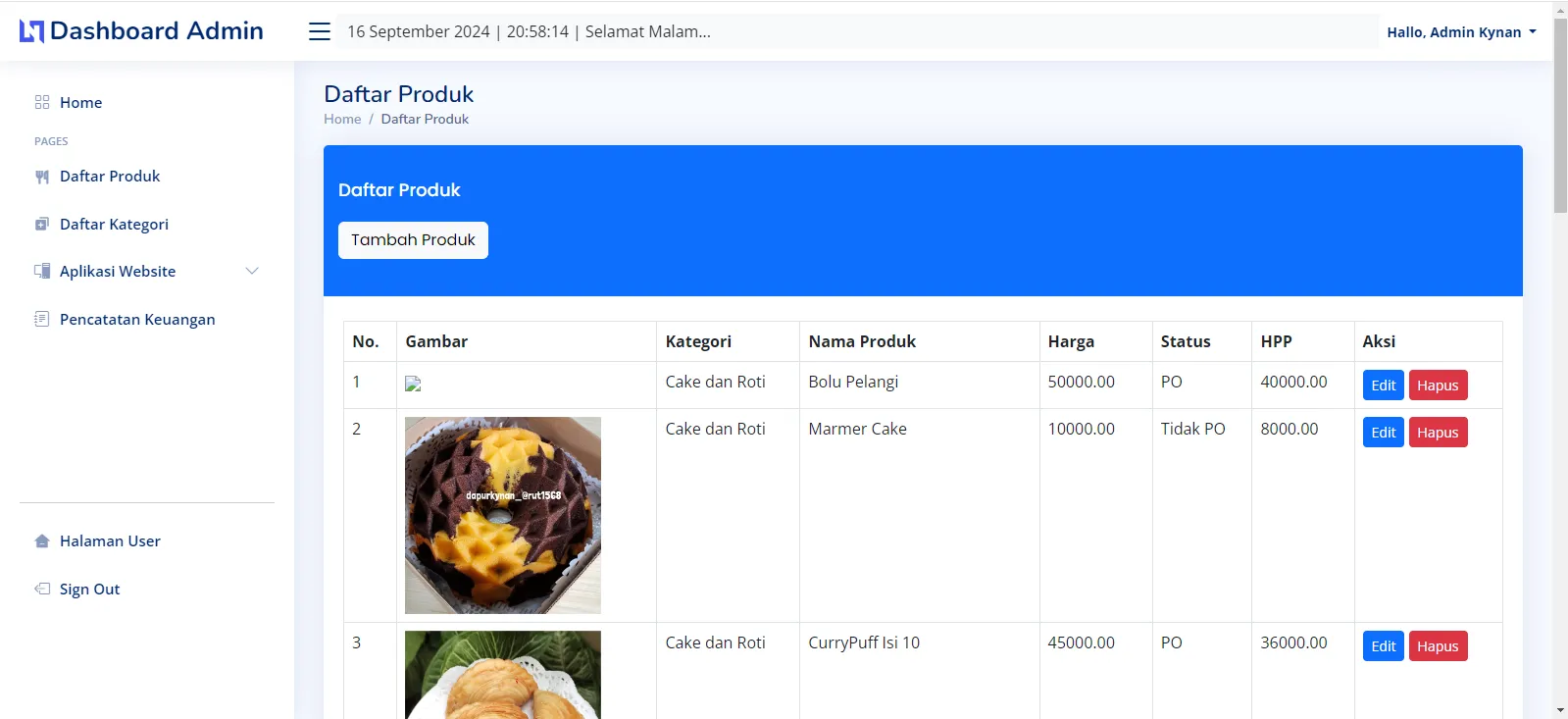
Task: Click the scrollbar up arrow
Action: [x=1560, y=9]
